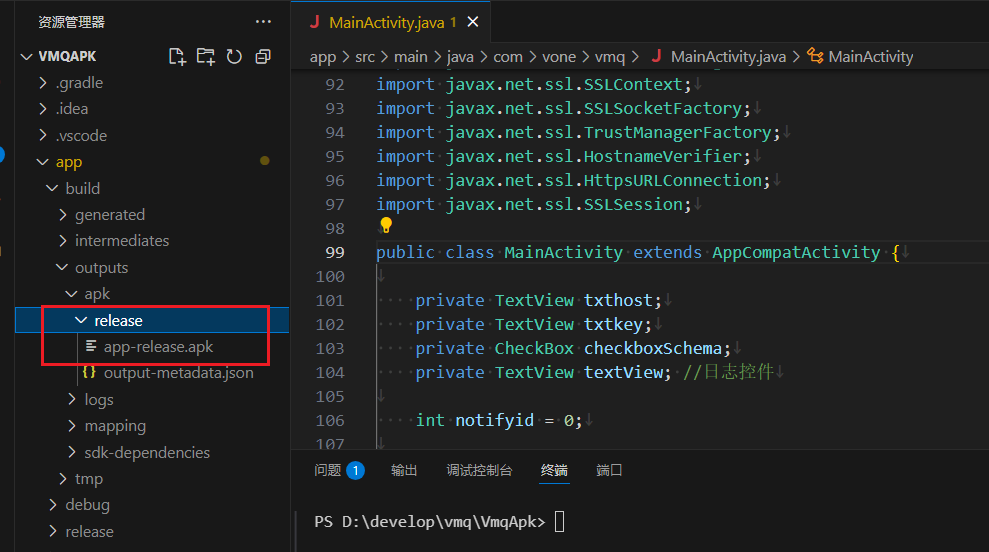Collapse the outputs folder
The image size is (989, 552).
(x=101, y=268)
